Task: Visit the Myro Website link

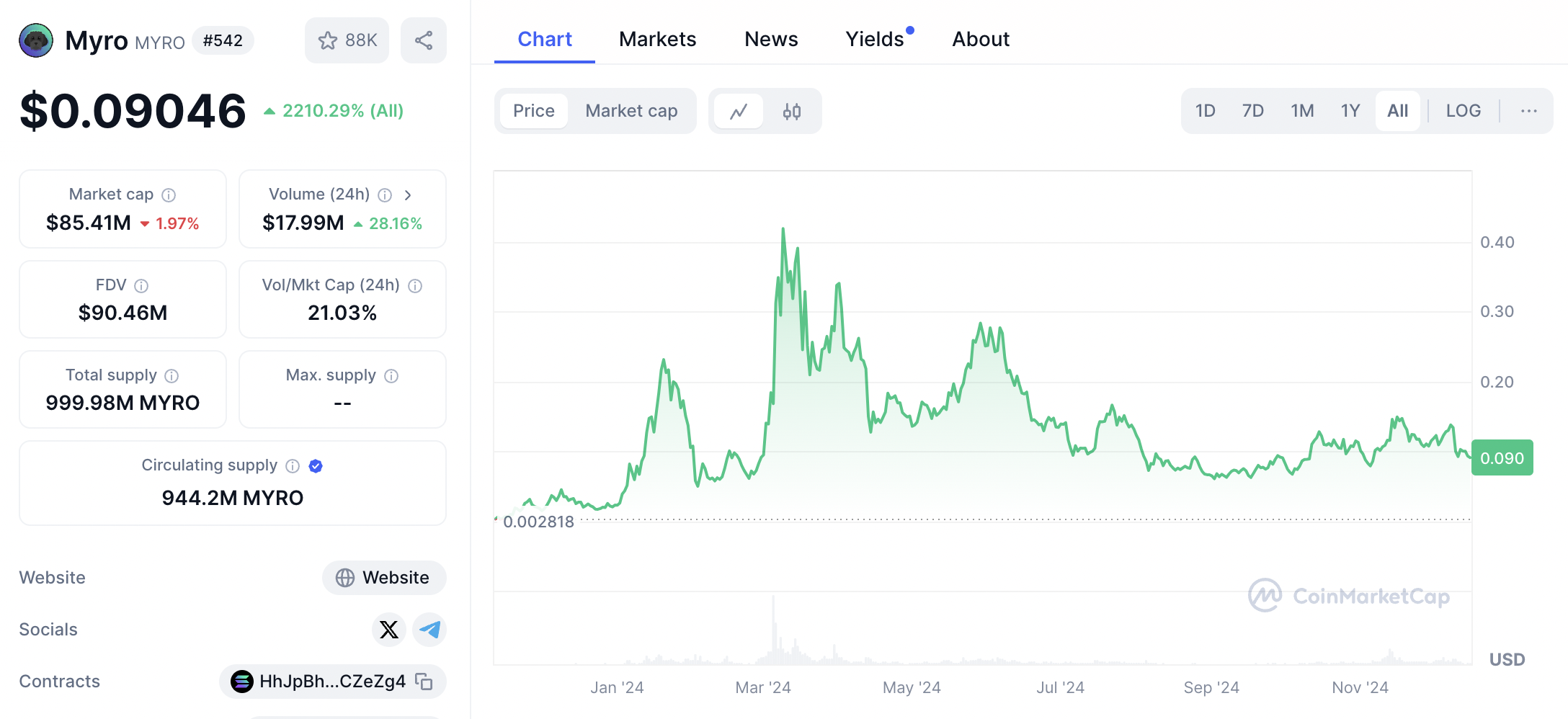Action: click(384, 578)
